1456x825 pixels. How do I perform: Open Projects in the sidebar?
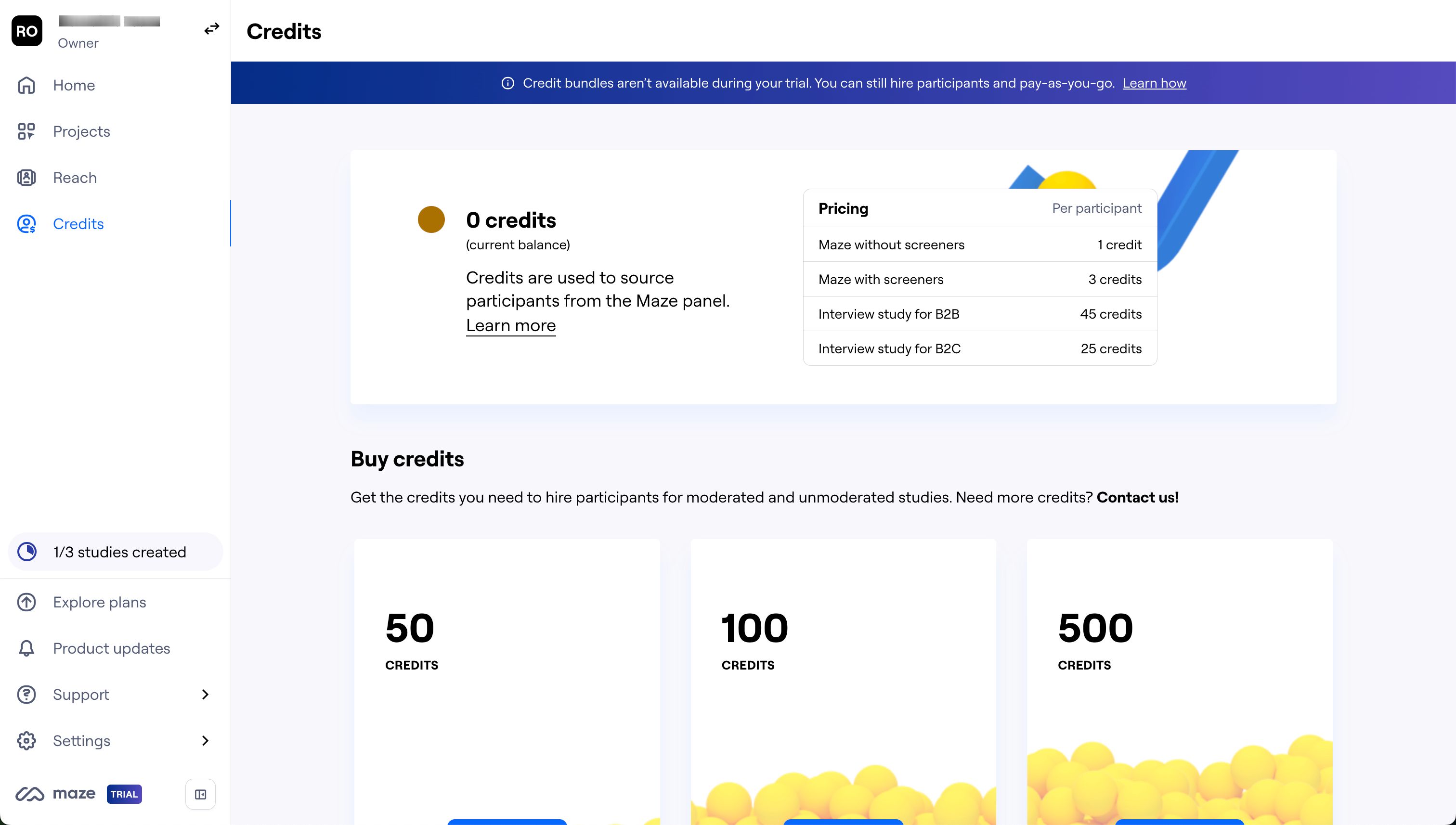tap(116, 131)
